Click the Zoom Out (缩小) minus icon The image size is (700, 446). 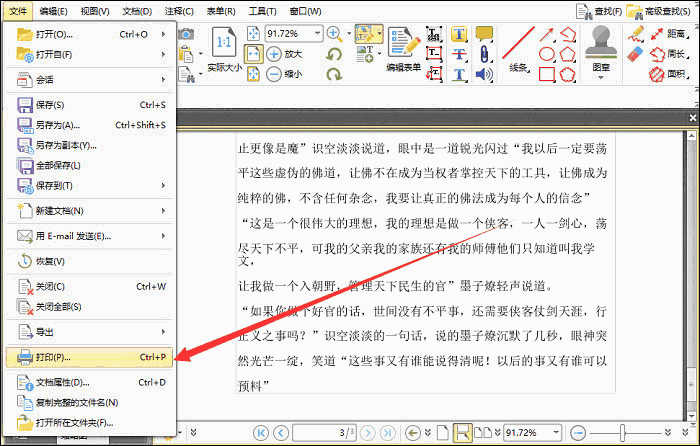tap(274, 74)
